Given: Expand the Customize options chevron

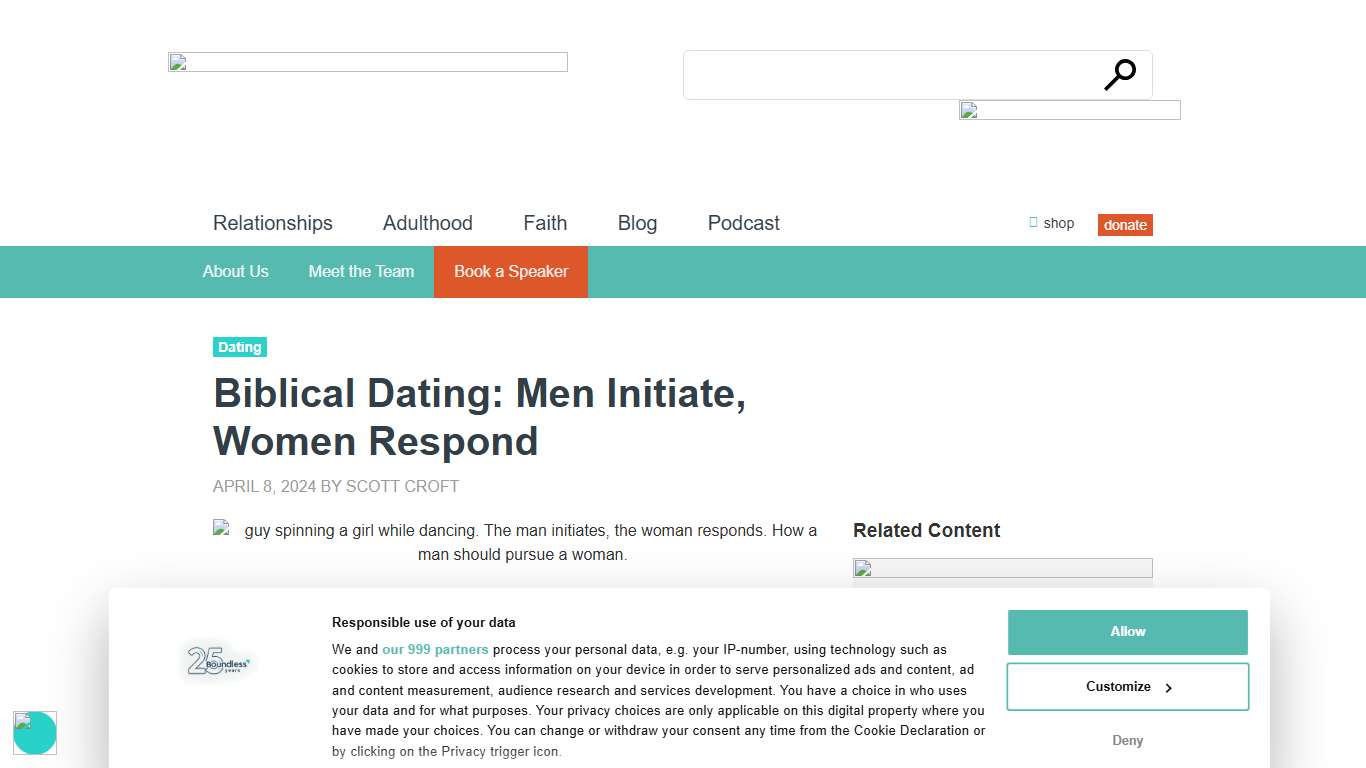Looking at the screenshot, I should pyautogui.click(x=1168, y=687).
